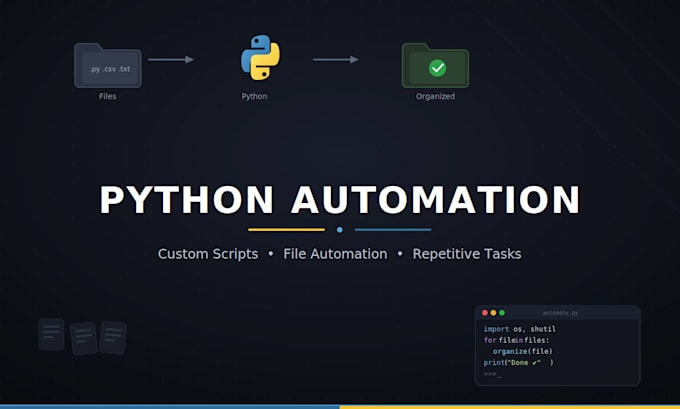Image resolution: width=680 pixels, height=409 pixels.
Task: Click the "PYTHON AUTOMATION" headline
Action: (x=340, y=200)
